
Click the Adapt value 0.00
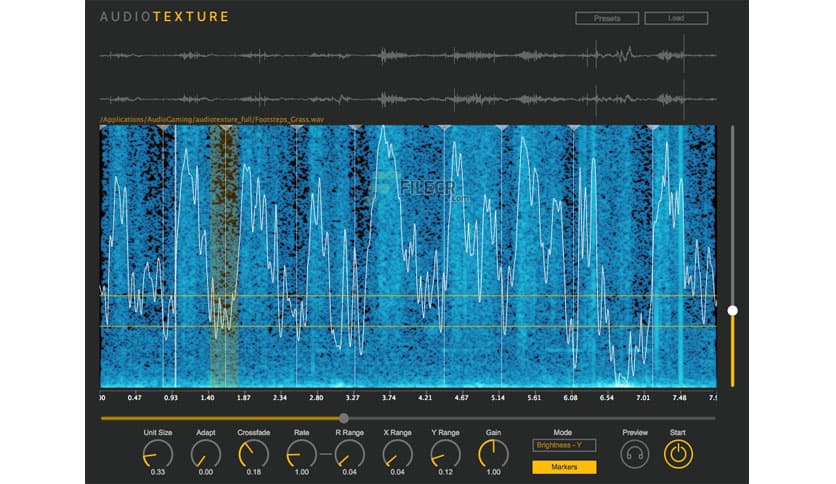click(x=206, y=472)
